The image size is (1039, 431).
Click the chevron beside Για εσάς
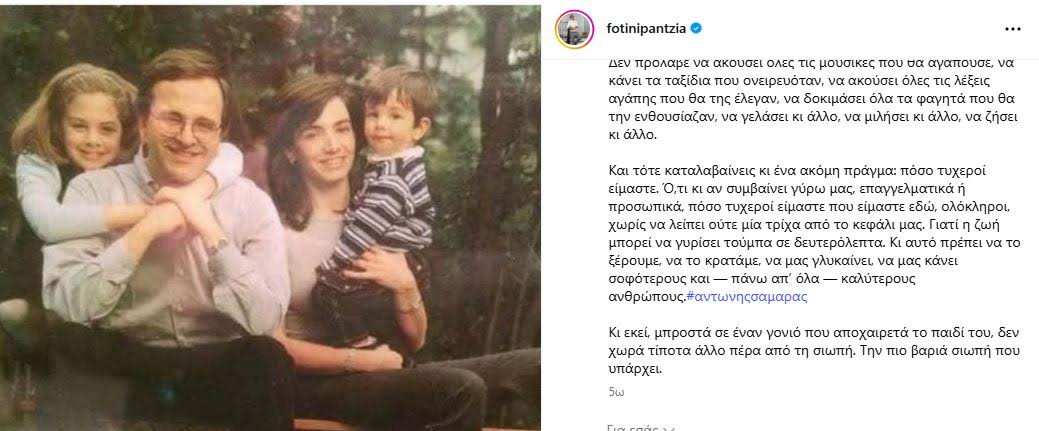click(669, 428)
